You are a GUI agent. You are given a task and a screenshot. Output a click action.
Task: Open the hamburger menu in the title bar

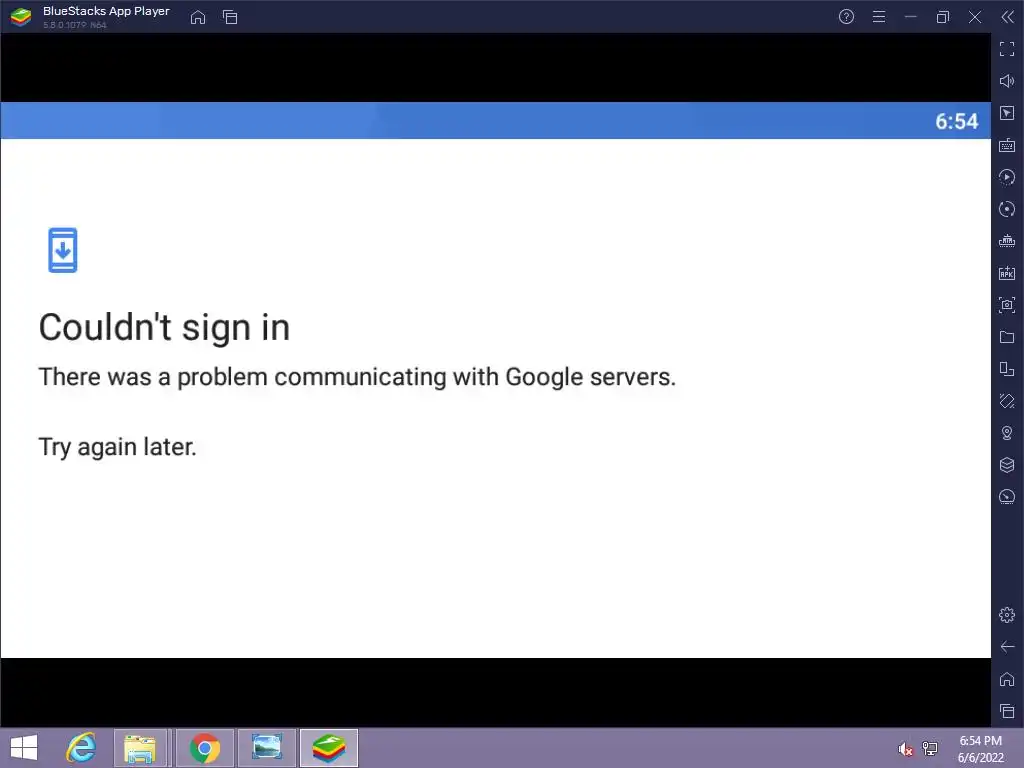[879, 17]
